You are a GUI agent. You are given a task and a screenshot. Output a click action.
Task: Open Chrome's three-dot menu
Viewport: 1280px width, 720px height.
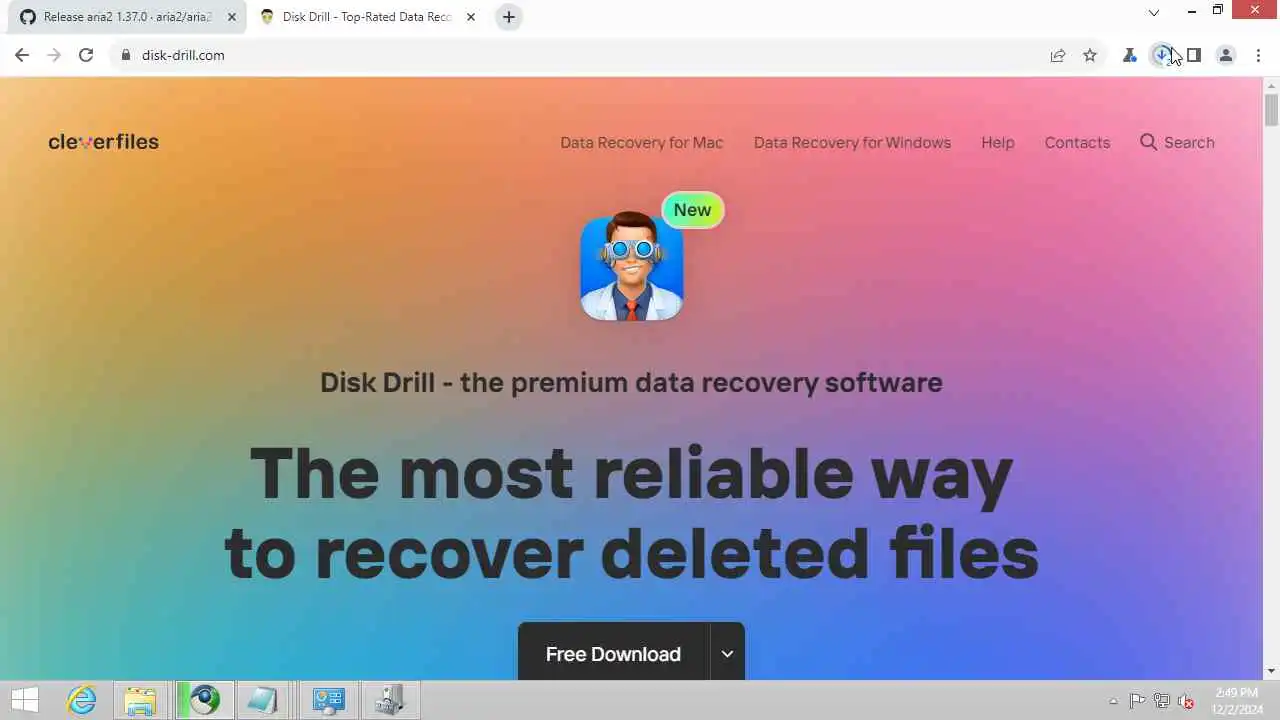1258,56
